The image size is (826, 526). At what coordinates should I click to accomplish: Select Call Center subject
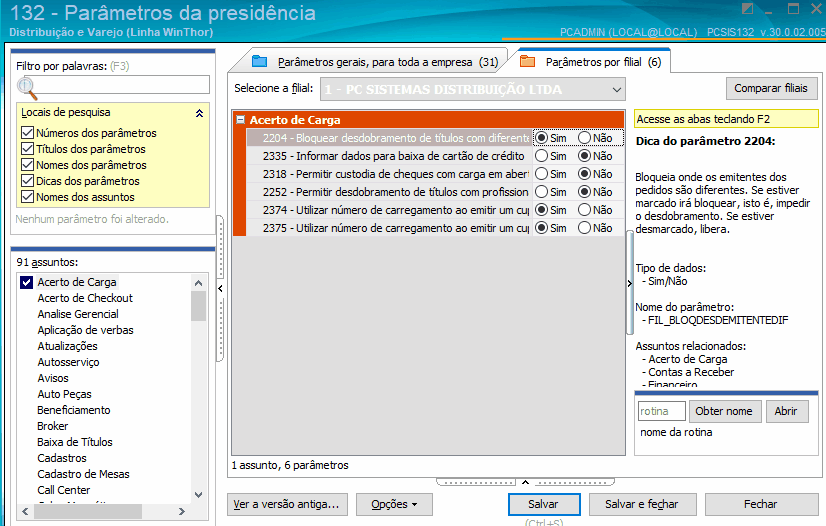click(x=64, y=490)
